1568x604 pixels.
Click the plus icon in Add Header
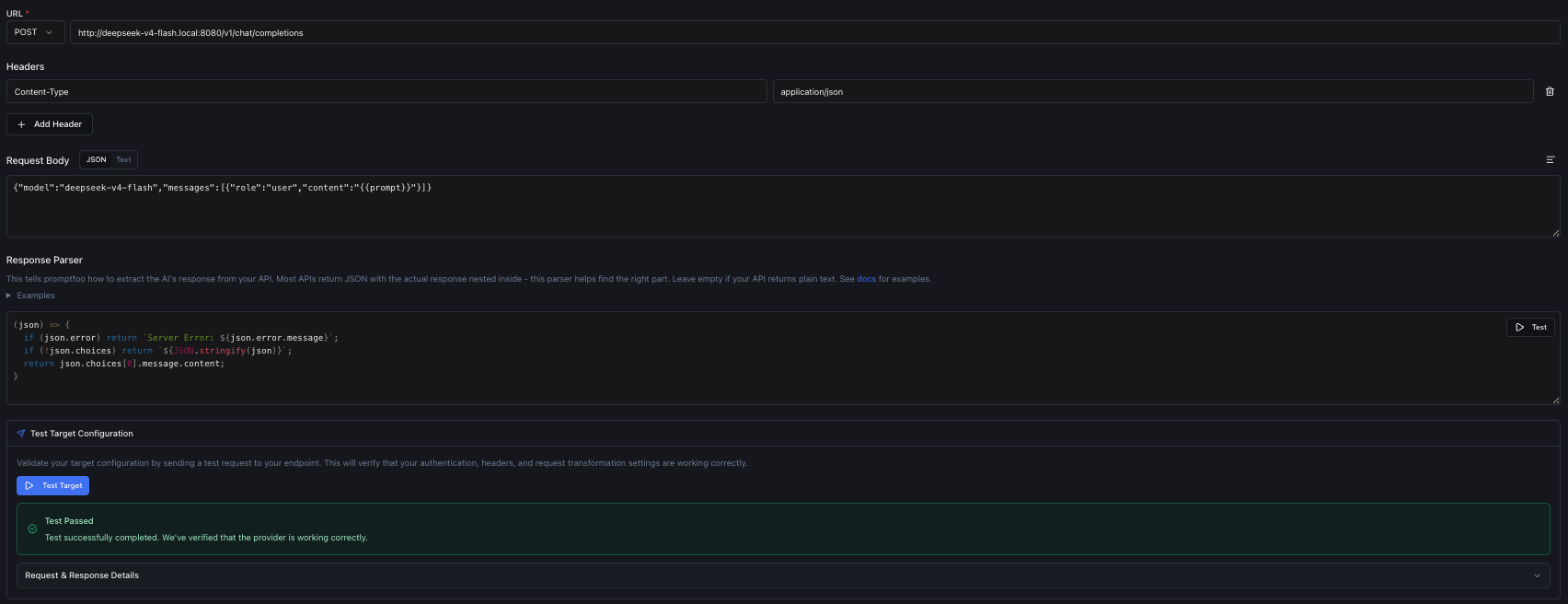(21, 124)
